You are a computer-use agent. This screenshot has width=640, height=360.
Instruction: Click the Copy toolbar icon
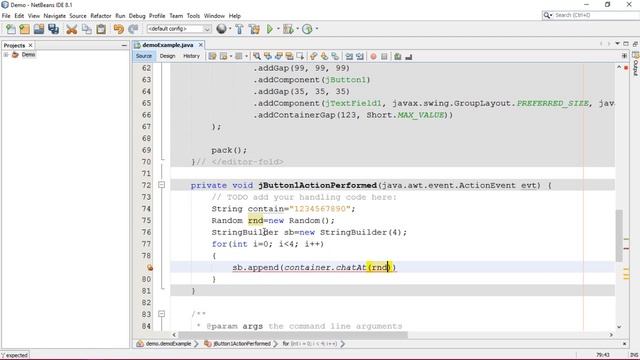click(87, 29)
